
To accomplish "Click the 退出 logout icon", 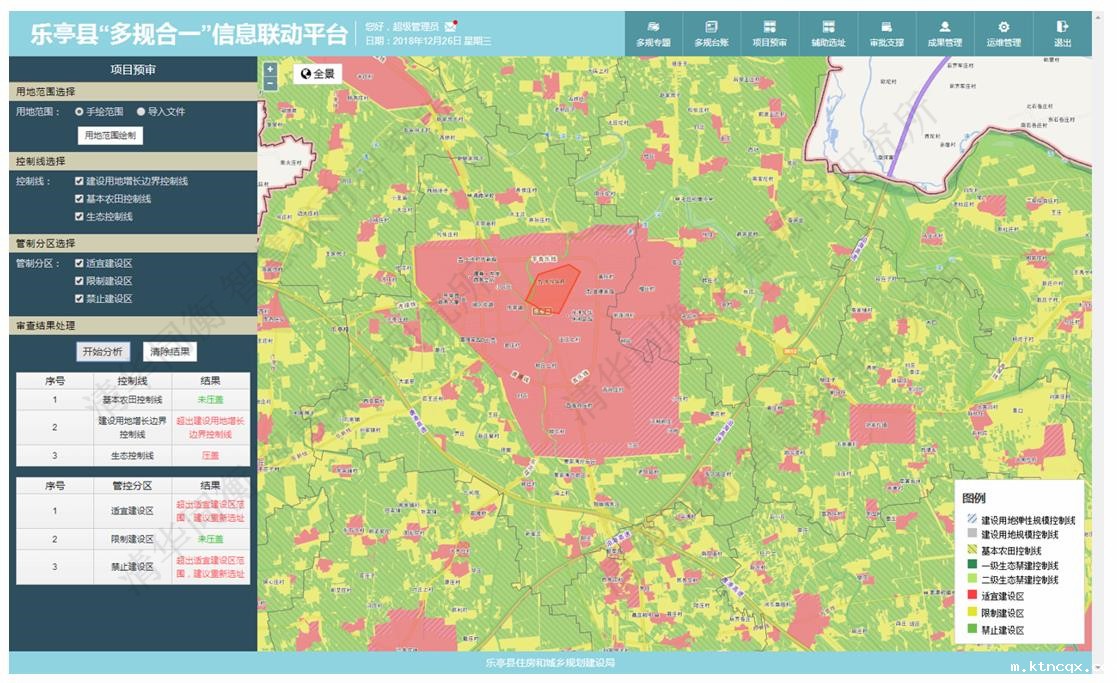I will coord(1062,27).
